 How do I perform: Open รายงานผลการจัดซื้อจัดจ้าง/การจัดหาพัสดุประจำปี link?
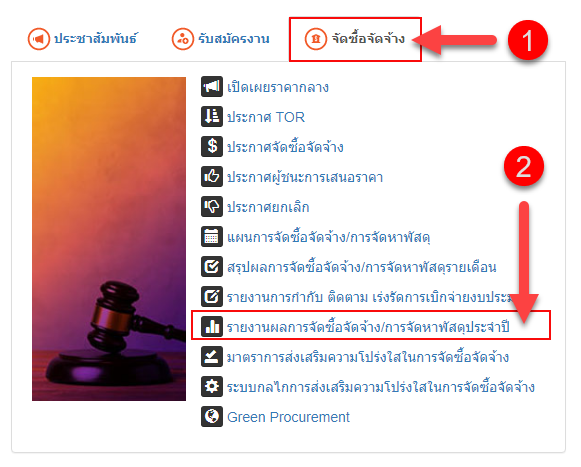(368, 327)
